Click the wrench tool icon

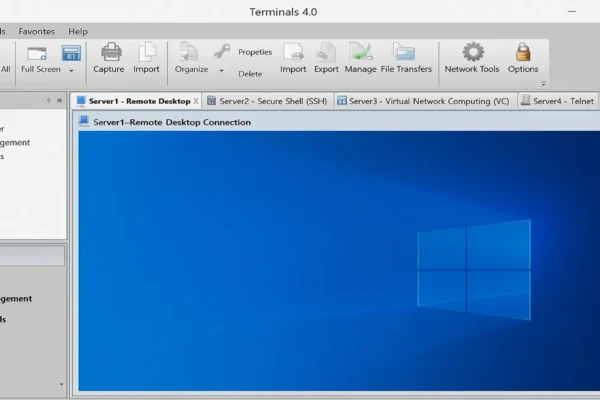pos(222,51)
